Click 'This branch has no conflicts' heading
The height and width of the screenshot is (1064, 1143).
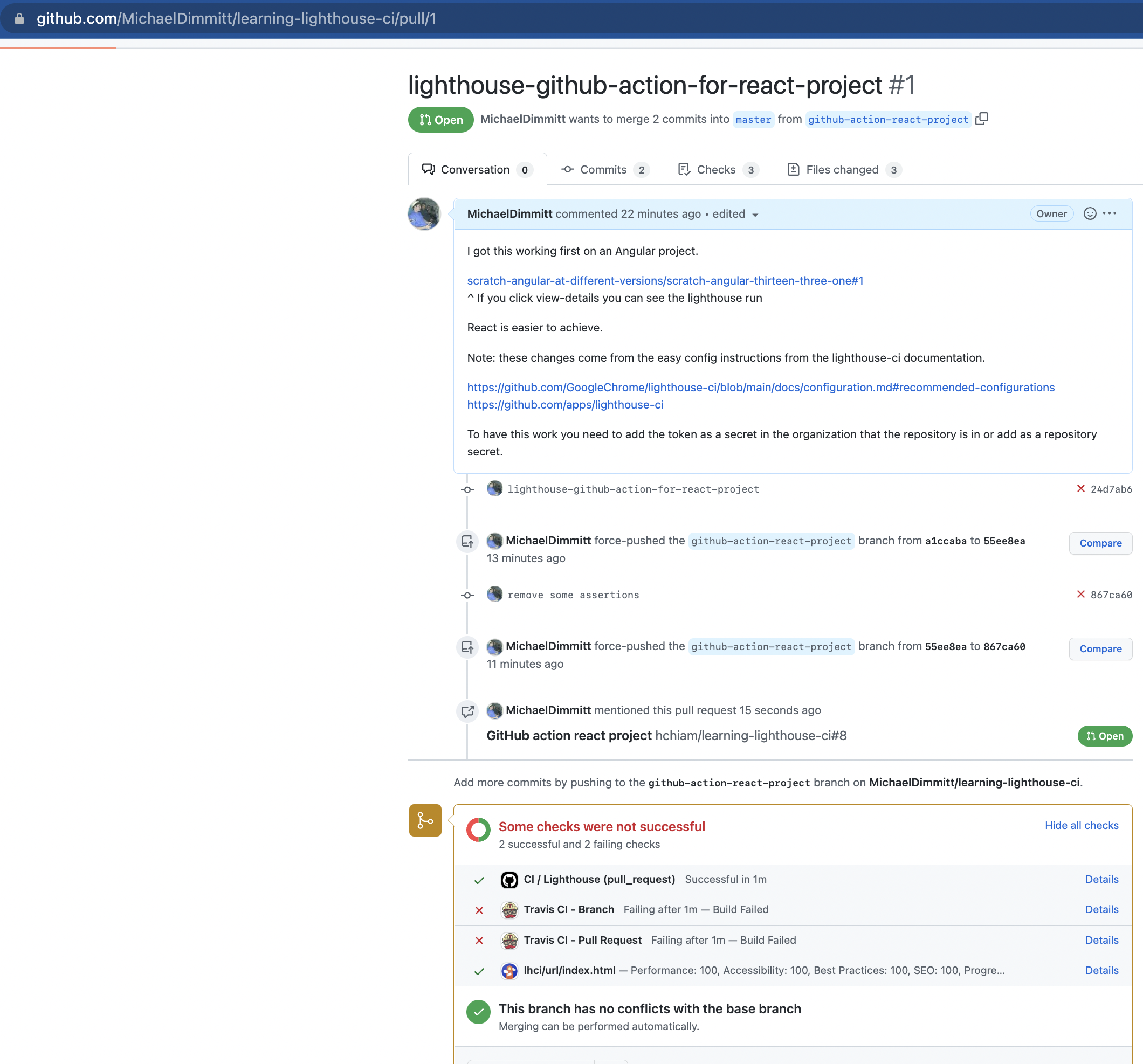pyautogui.click(x=650, y=1009)
